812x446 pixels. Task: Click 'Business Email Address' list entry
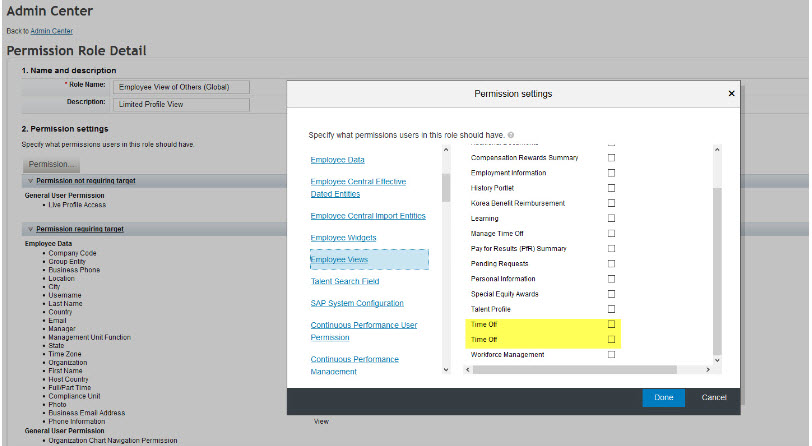pyautogui.click(x=87, y=413)
